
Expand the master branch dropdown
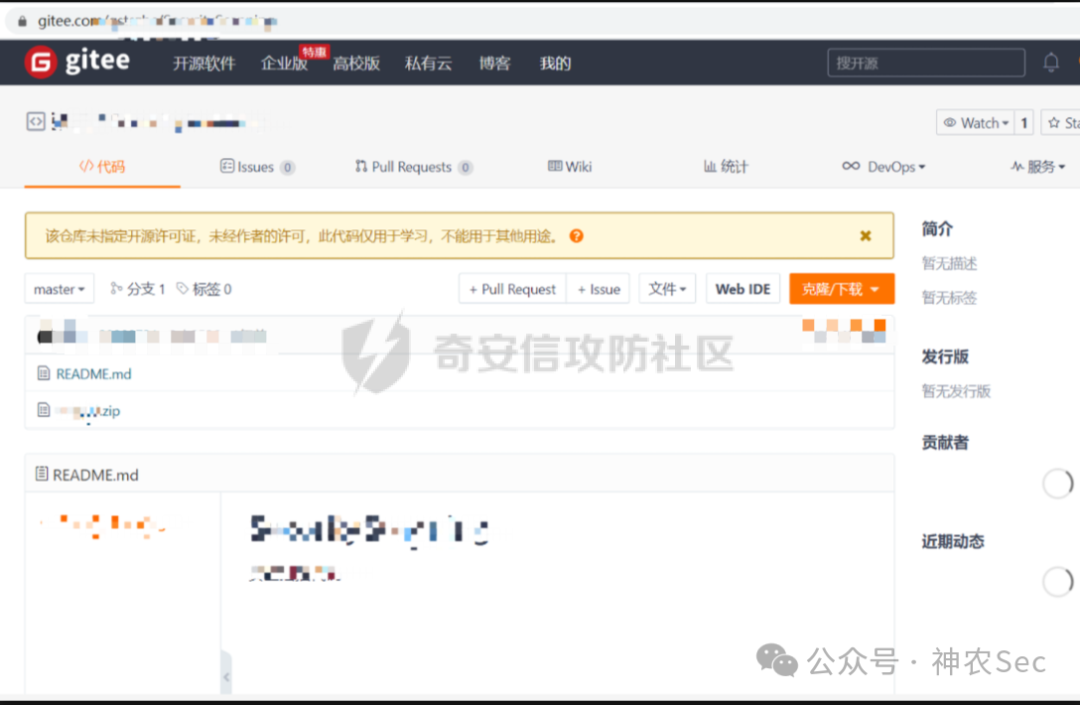[59, 288]
